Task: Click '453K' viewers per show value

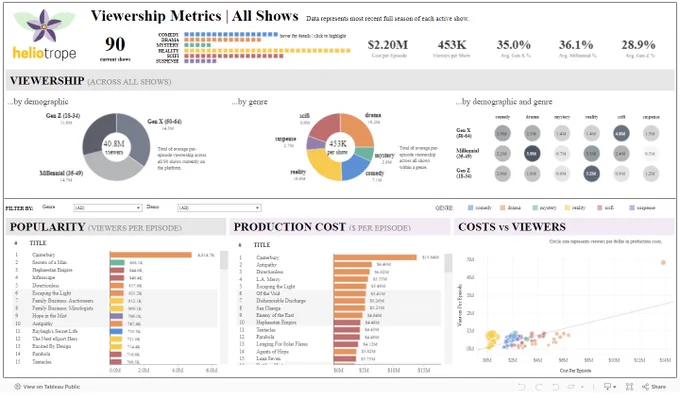Action: pos(452,45)
